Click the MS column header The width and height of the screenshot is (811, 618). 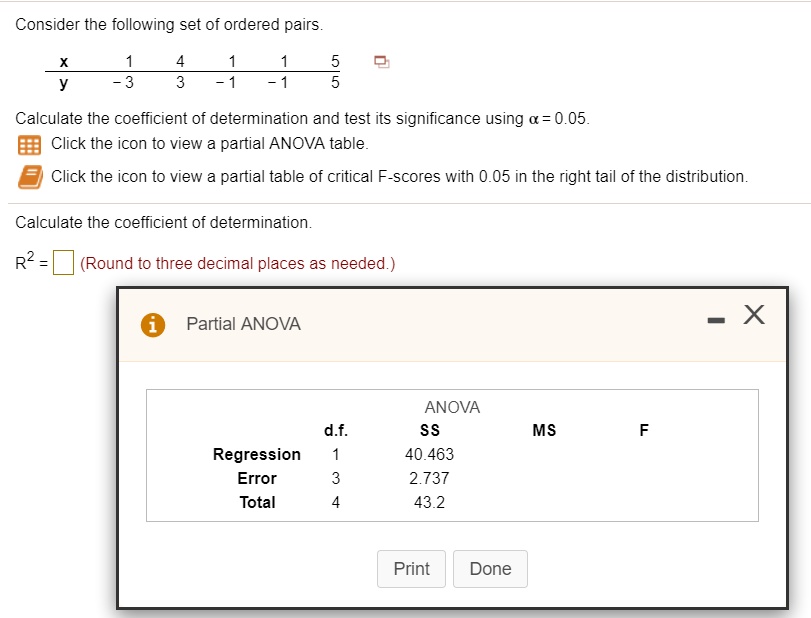[545, 431]
